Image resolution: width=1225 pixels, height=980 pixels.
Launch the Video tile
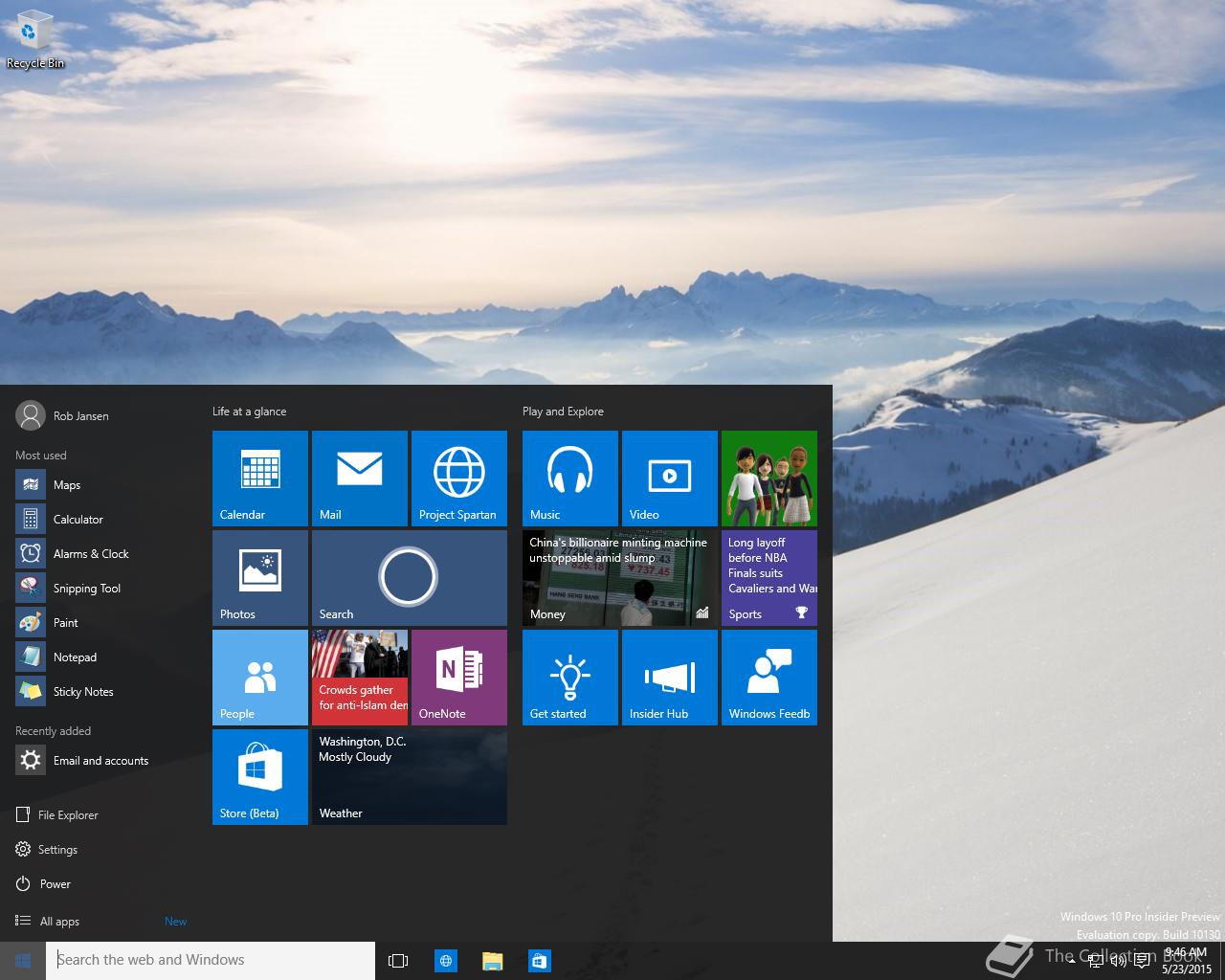(x=670, y=479)
